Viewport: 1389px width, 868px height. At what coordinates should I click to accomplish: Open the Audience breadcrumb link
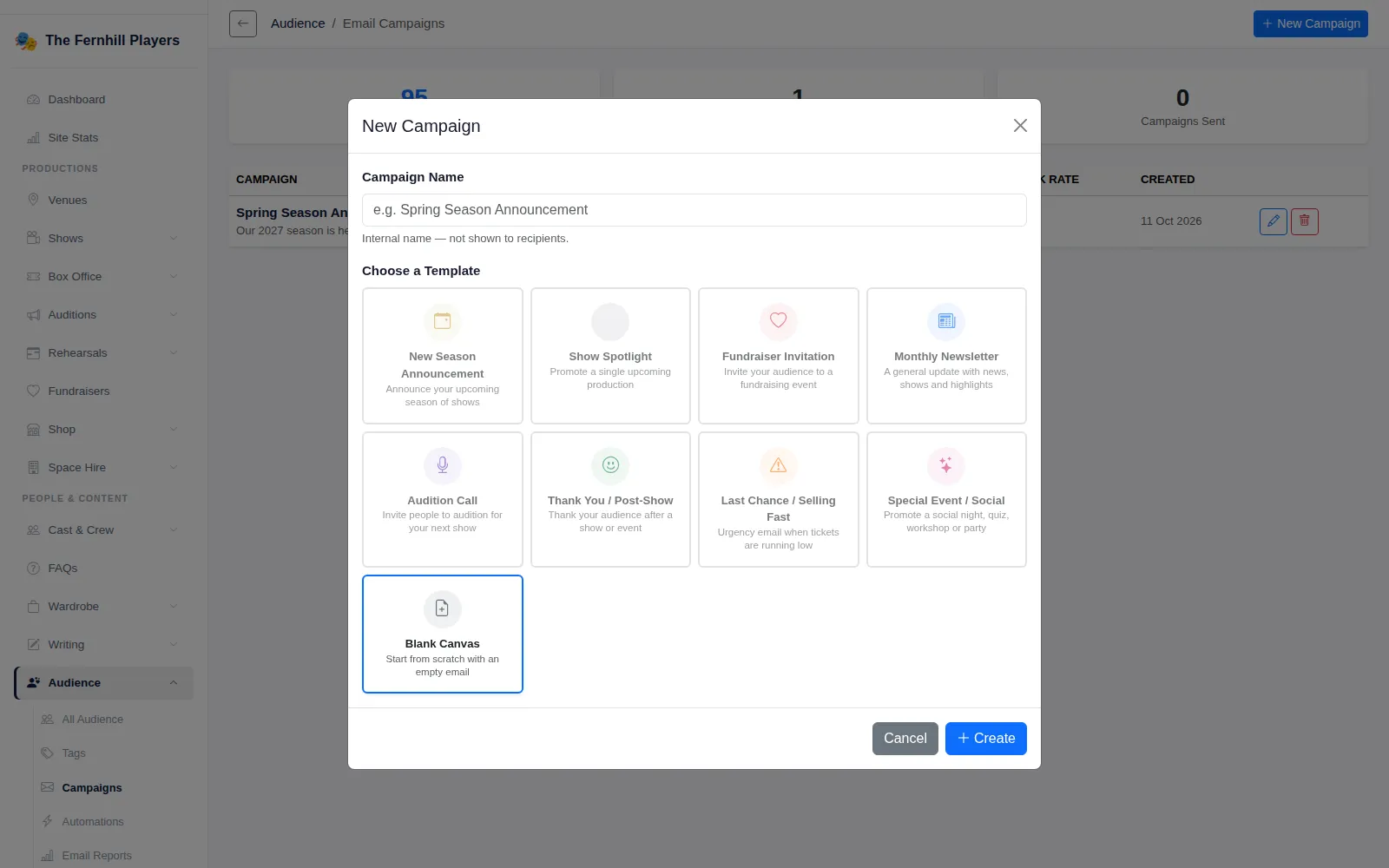pos(298,23)
